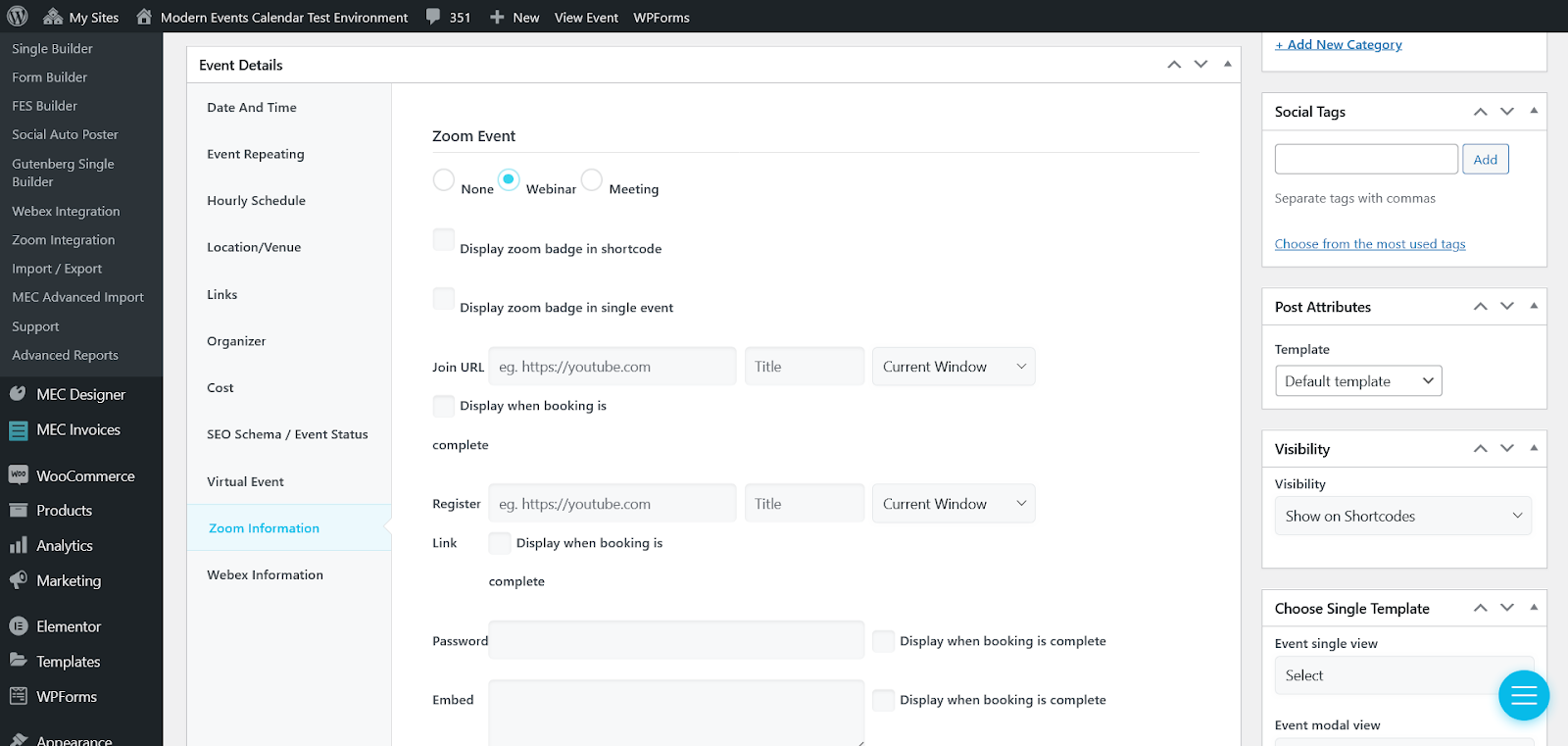
Task: Click the Add tag button
Action: pyautogui.click(x=1486, y=159)
